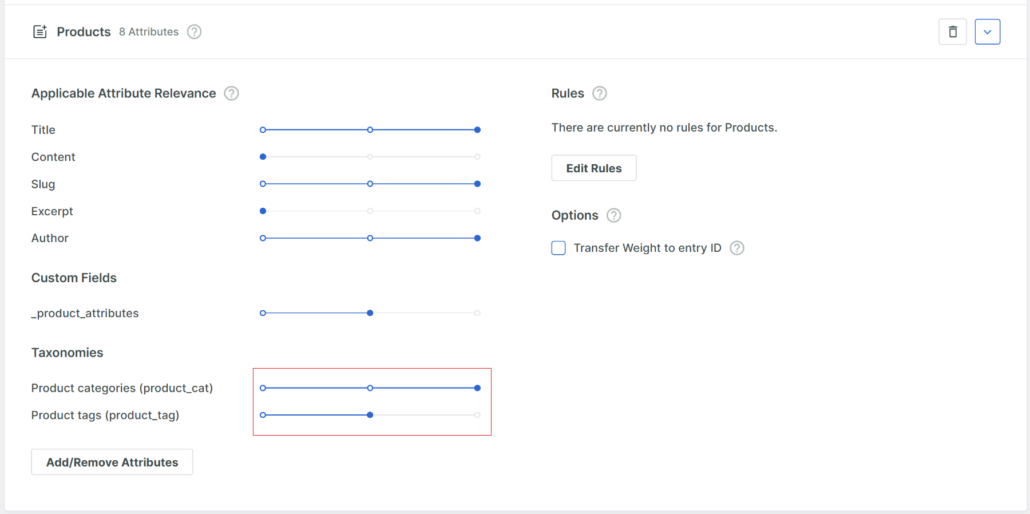Set Author relevance to lowest point
The image size is (1030, 514).
click(263, 238)
